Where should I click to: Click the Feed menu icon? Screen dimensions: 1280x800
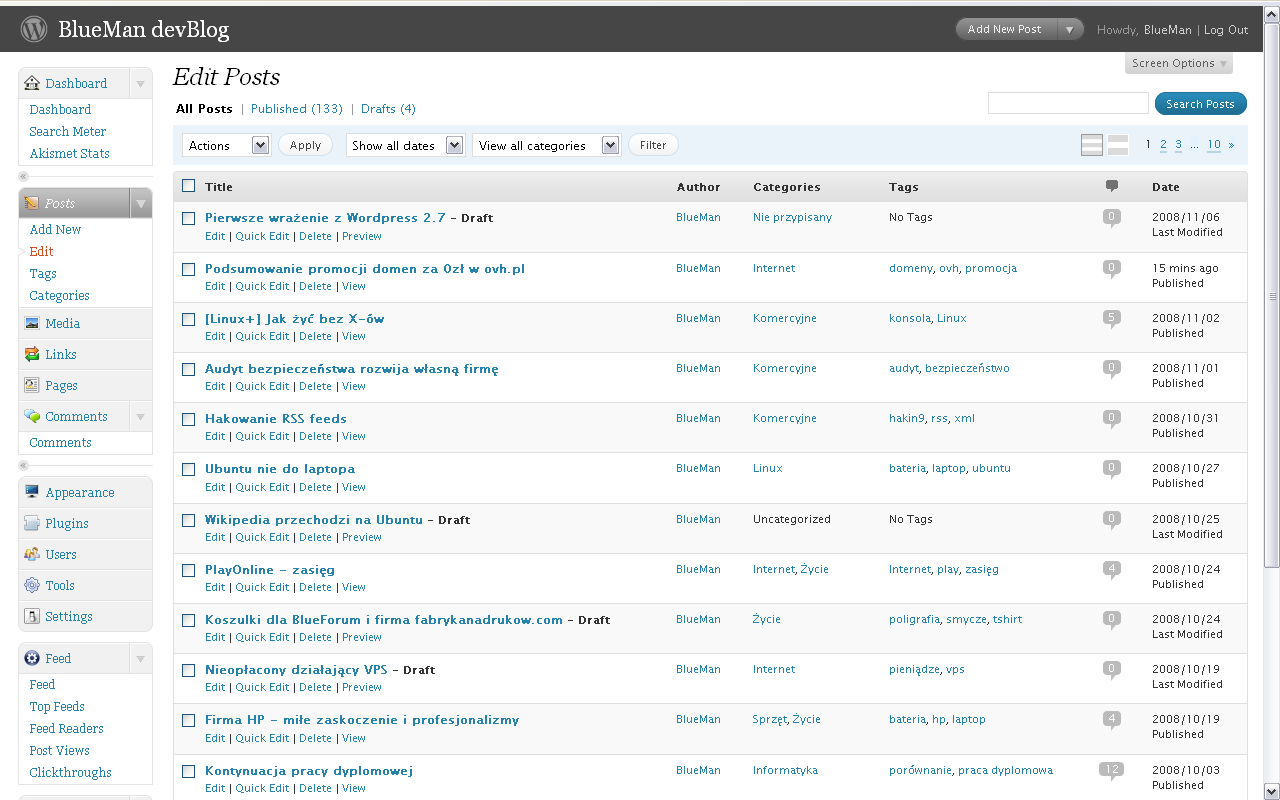[x=32, y=658]
